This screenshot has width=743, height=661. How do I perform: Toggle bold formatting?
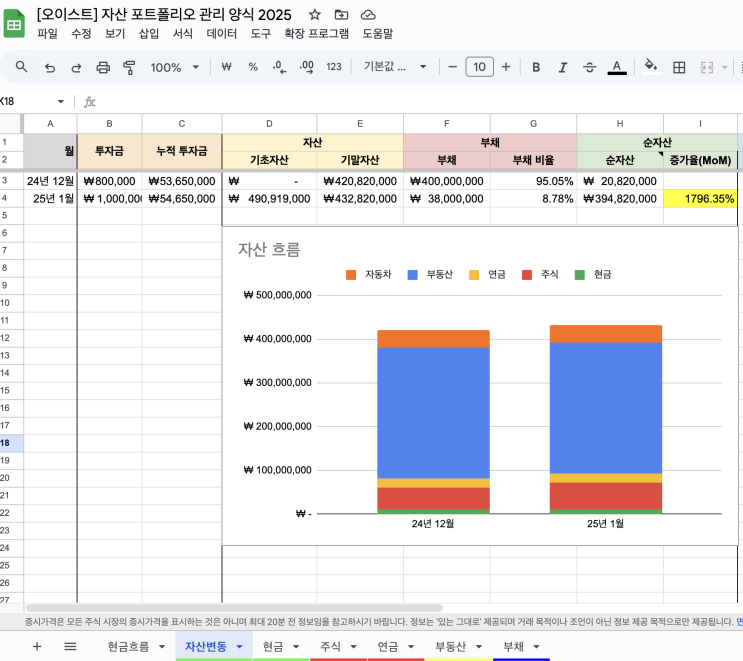pos(536,67)
